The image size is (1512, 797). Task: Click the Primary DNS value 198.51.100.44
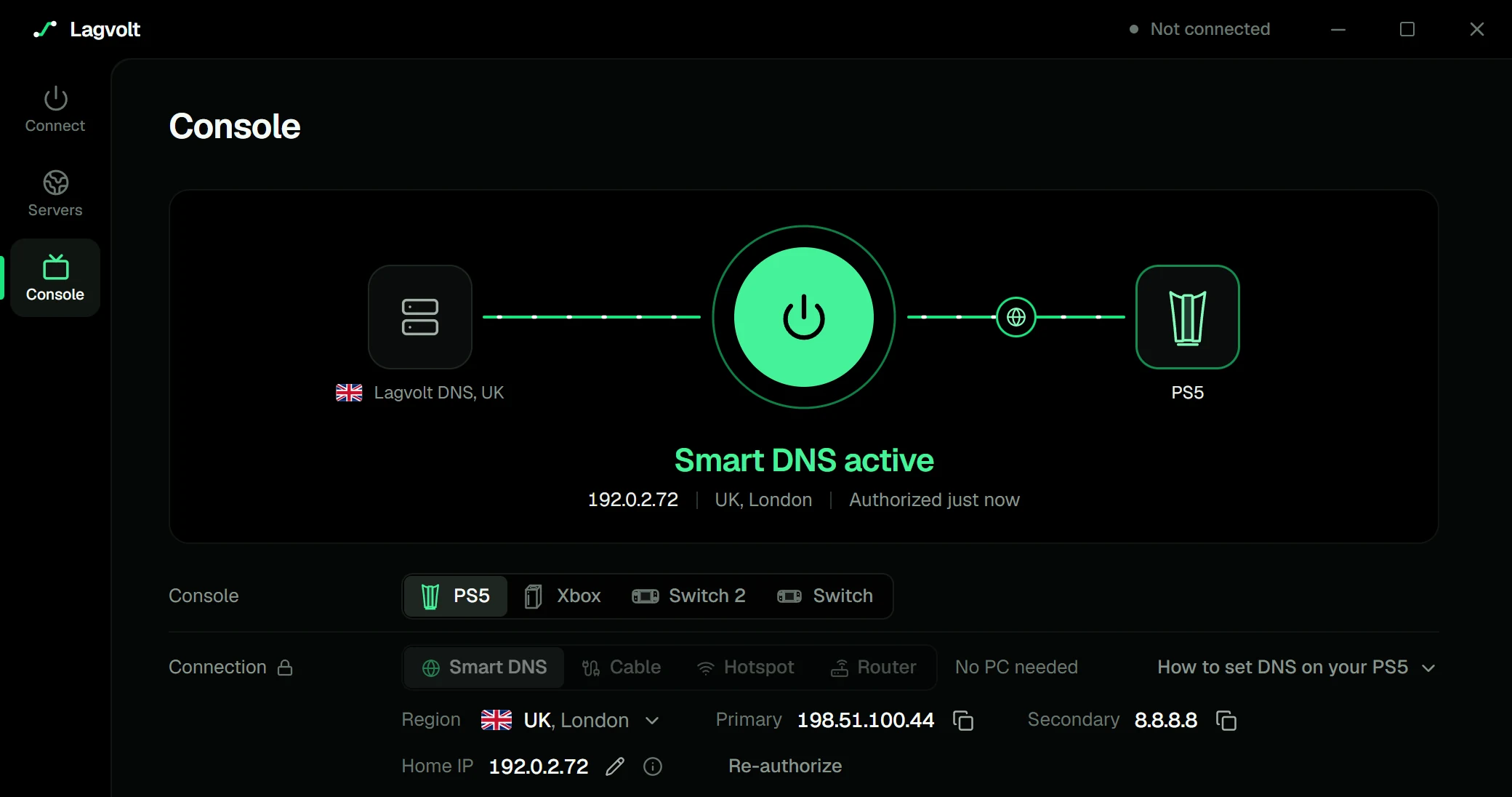point(866,720)
